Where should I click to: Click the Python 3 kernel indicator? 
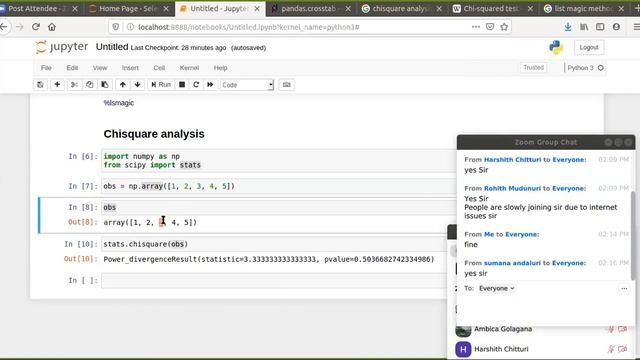(x=585, y=68)
